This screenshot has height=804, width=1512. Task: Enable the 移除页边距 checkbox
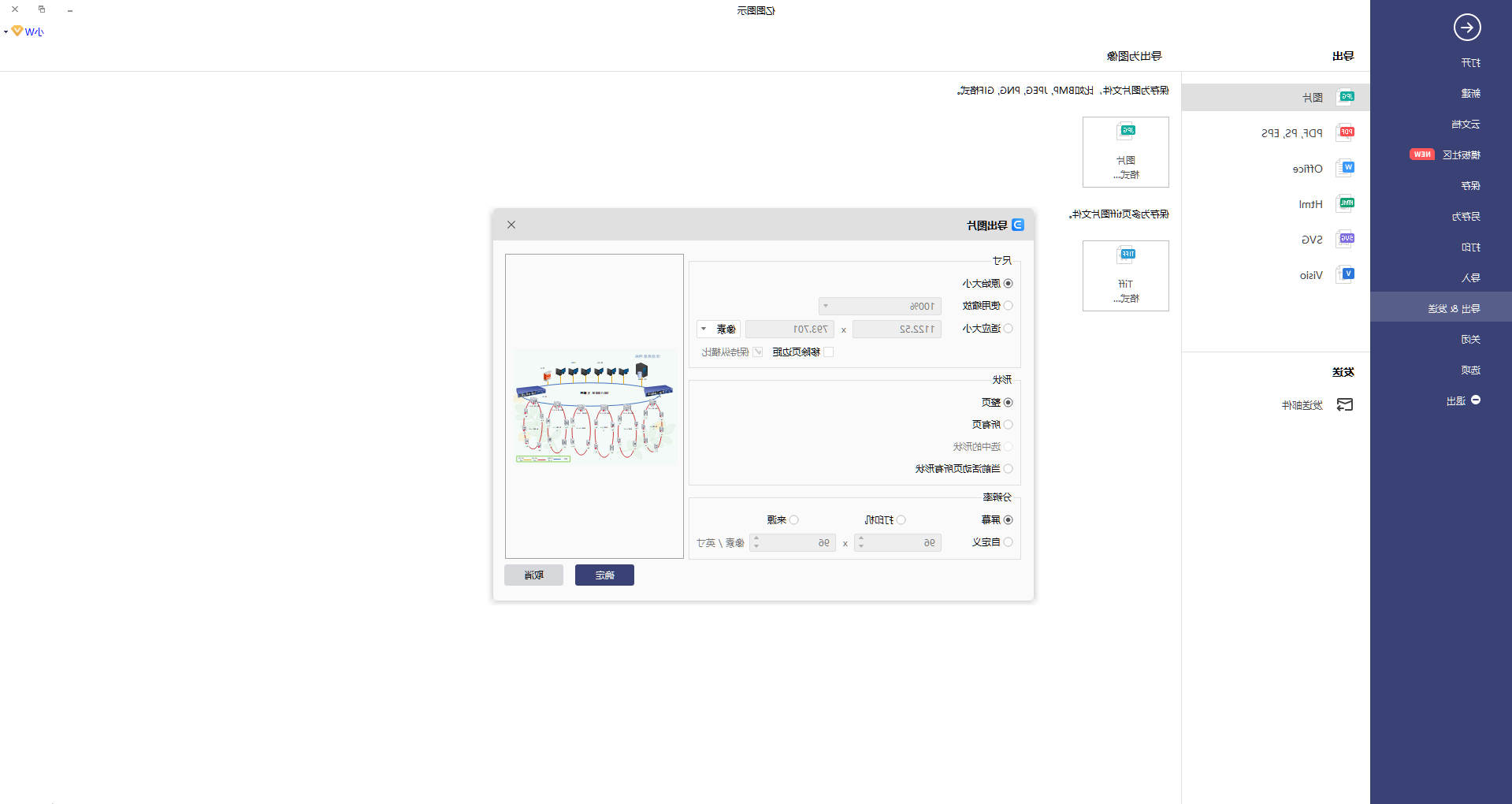828,352
